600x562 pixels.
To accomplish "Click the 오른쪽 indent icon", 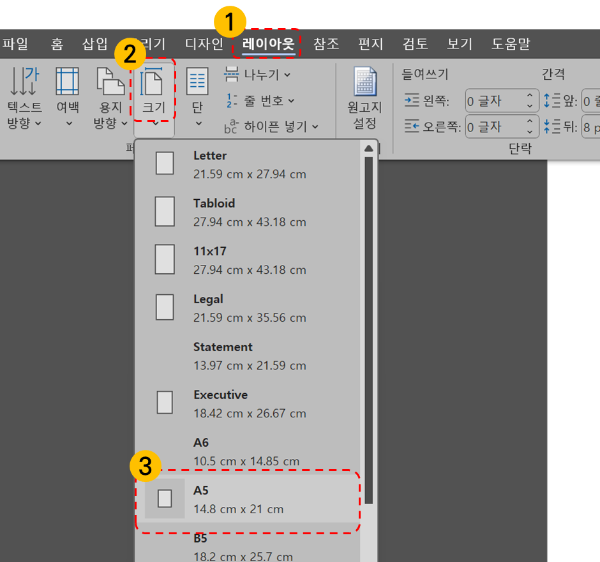I will (x=412, y=126).
